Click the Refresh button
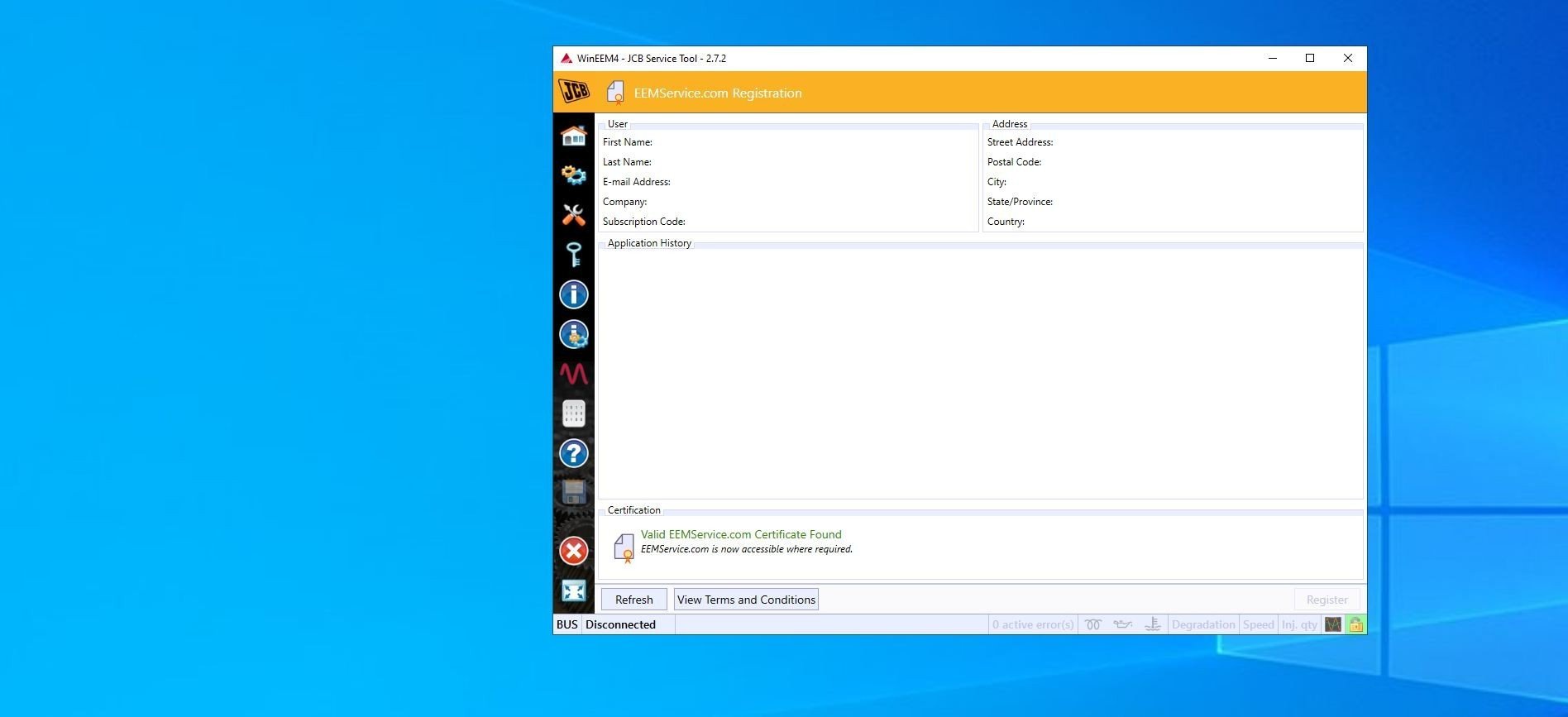Screen dimensions: 1568x717 tap(634, 600)
